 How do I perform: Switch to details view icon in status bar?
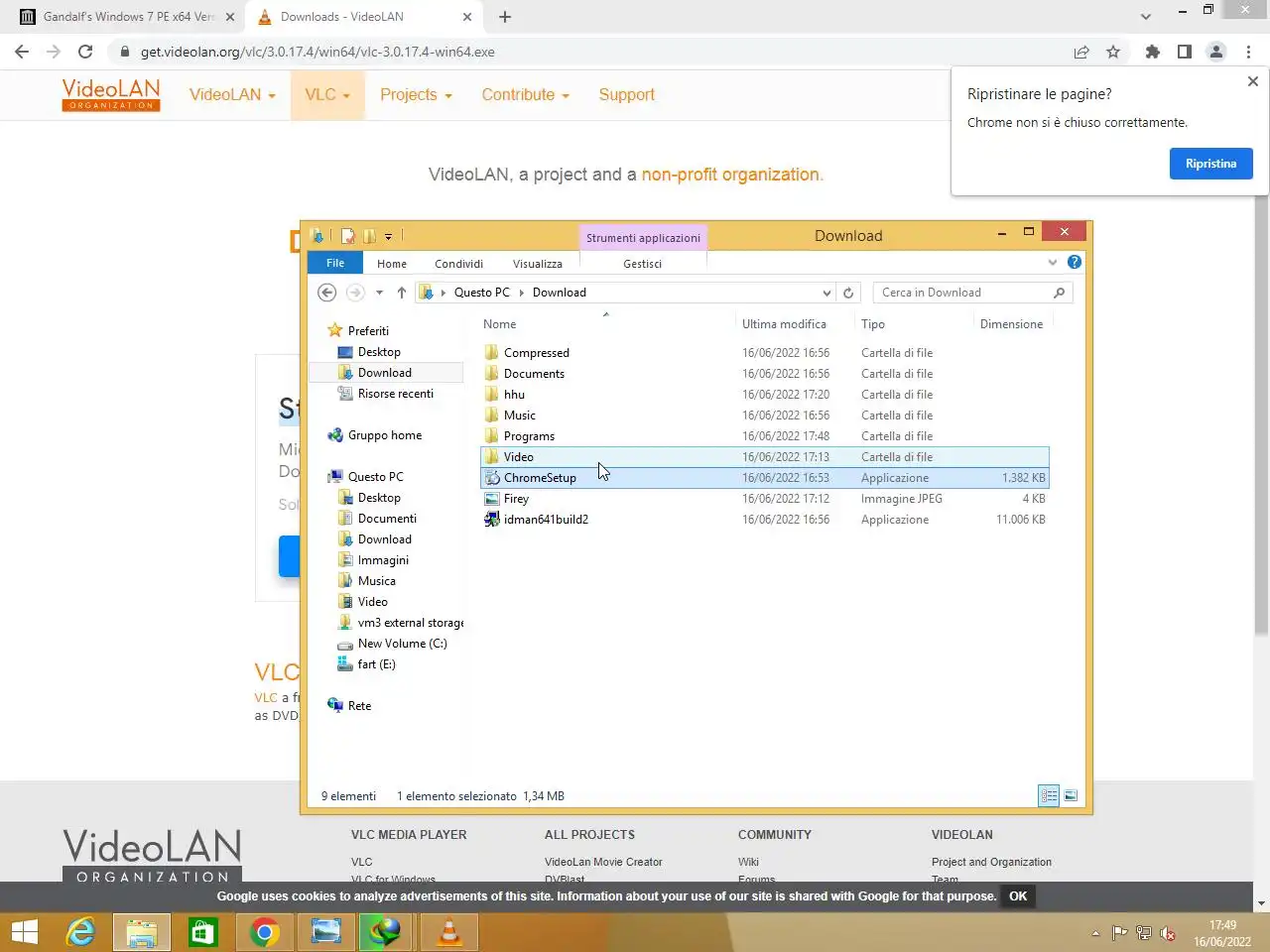[1049, 795]
